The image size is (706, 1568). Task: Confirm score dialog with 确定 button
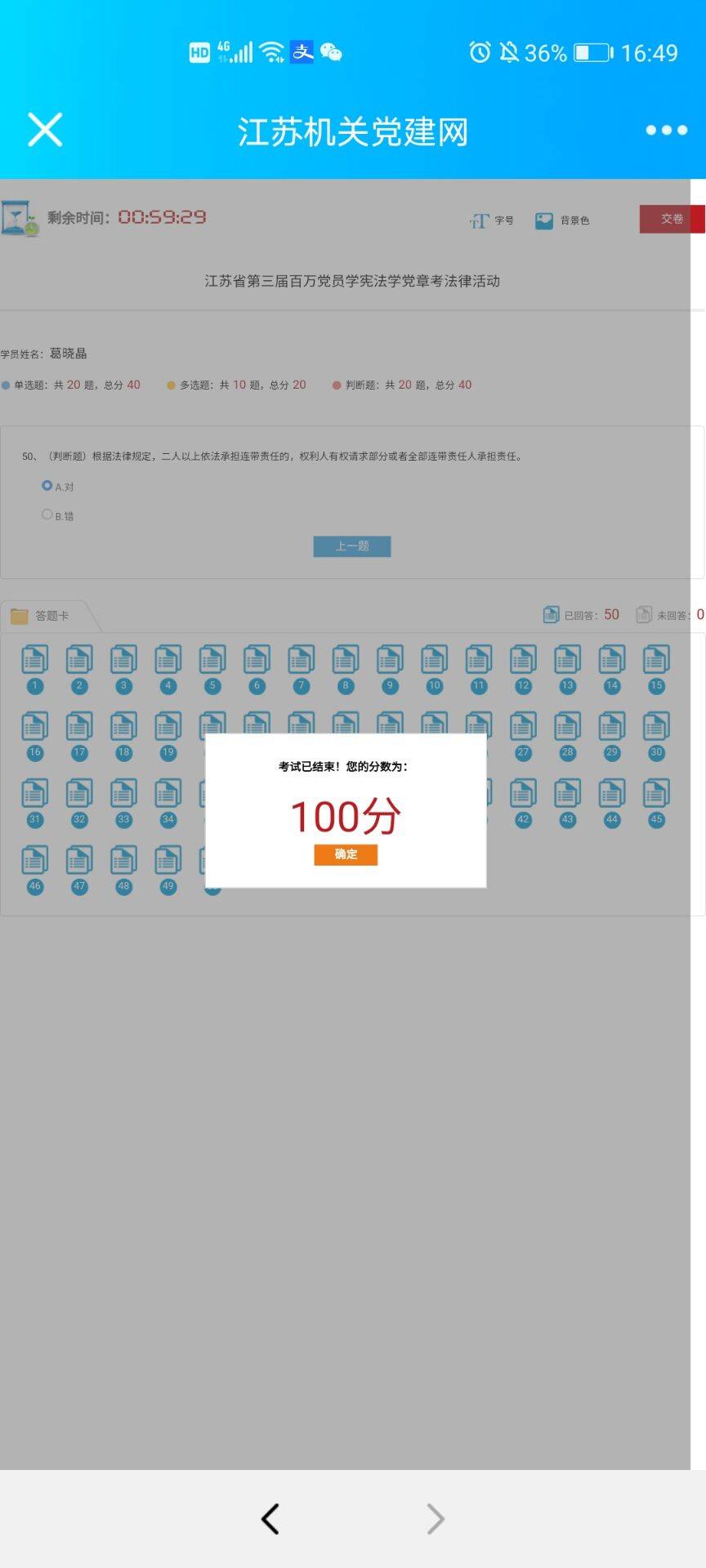346,854
